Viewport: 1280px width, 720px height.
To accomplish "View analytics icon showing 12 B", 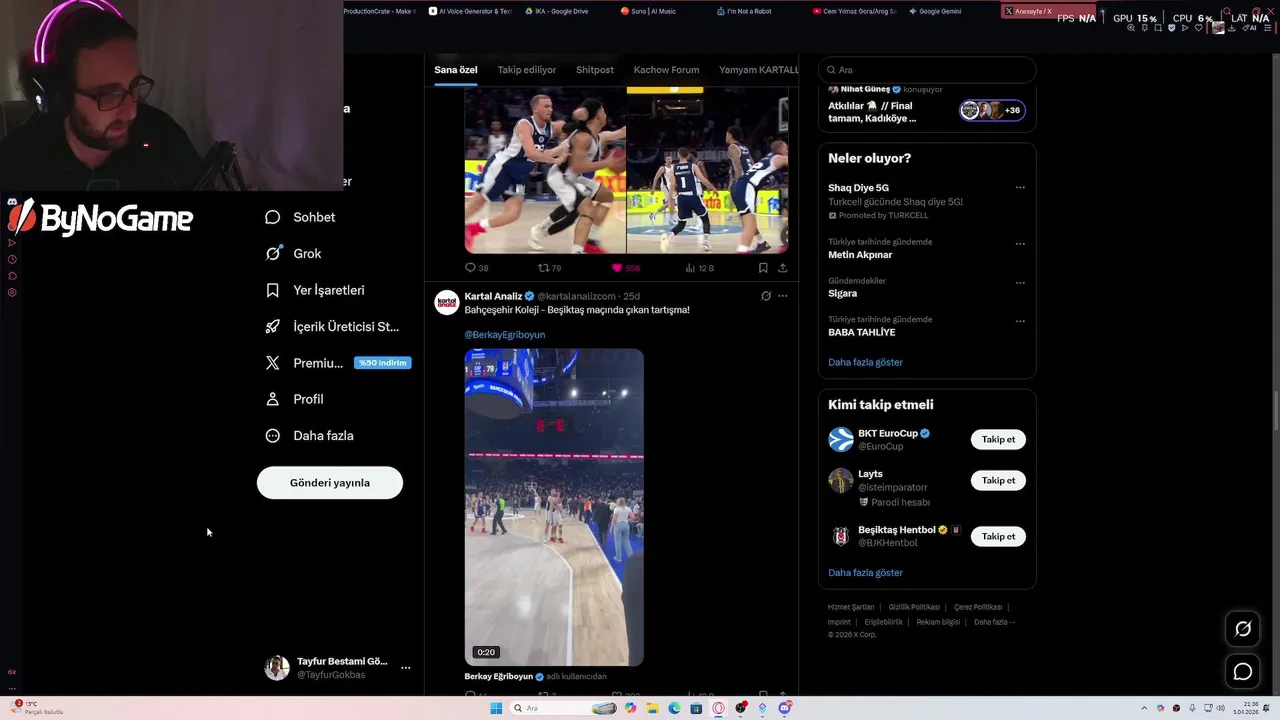I will coord(690,268).
